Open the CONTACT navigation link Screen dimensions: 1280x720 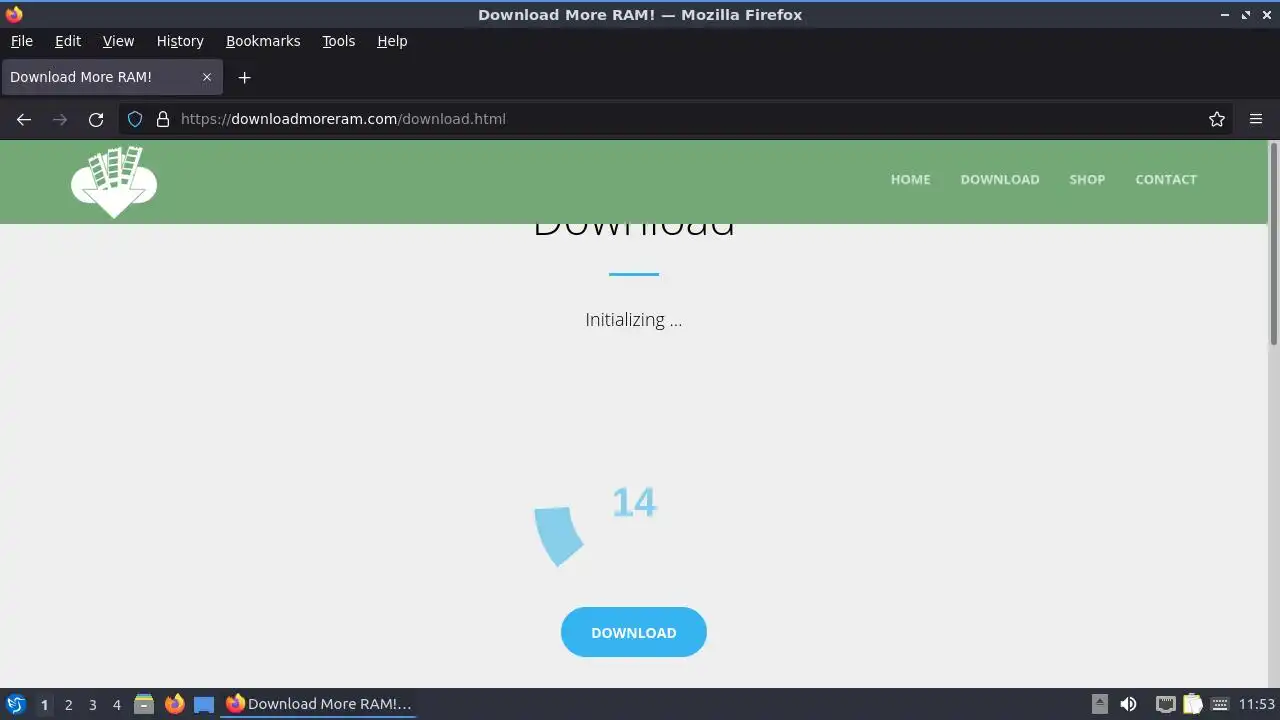[x=1166, y=180]
